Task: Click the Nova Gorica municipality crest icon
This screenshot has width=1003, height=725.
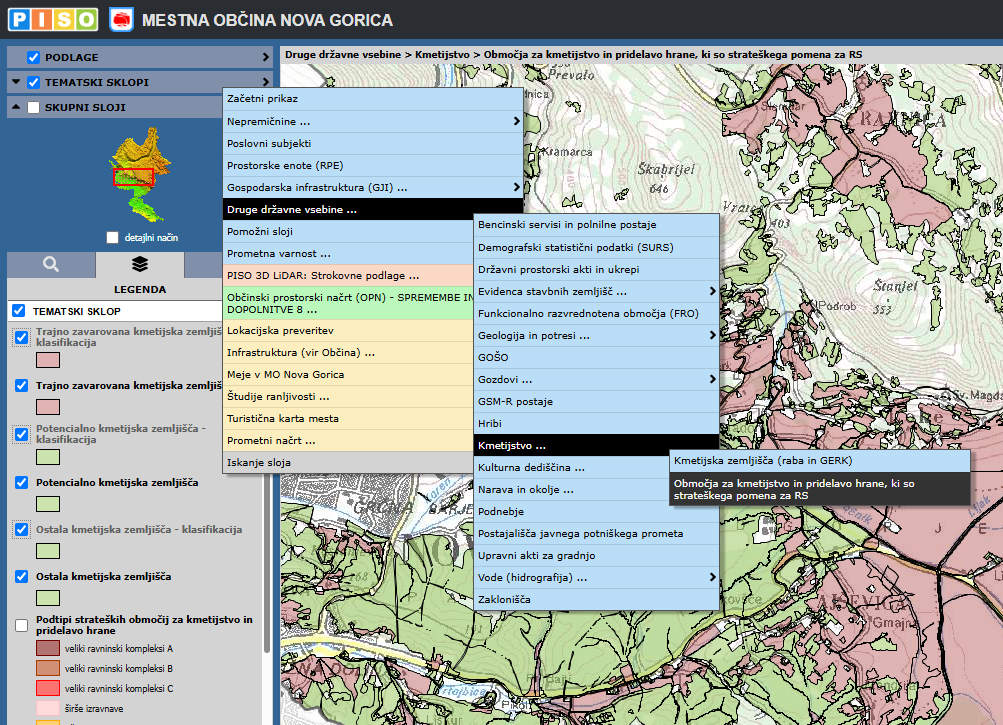Action: 121,19
